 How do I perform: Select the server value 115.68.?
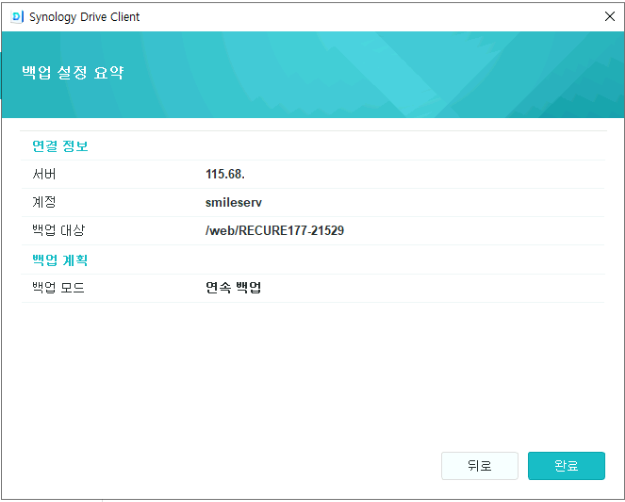click(x=225, y=174)
